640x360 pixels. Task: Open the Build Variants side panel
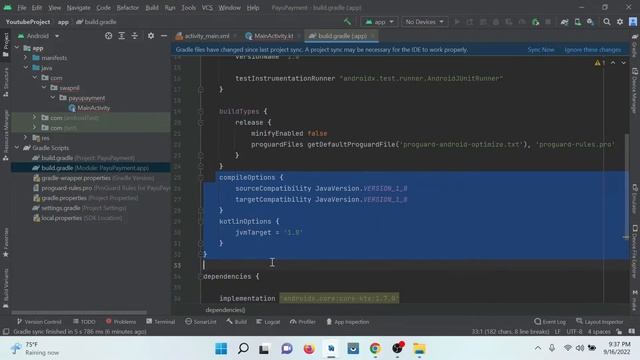point(5,288)
